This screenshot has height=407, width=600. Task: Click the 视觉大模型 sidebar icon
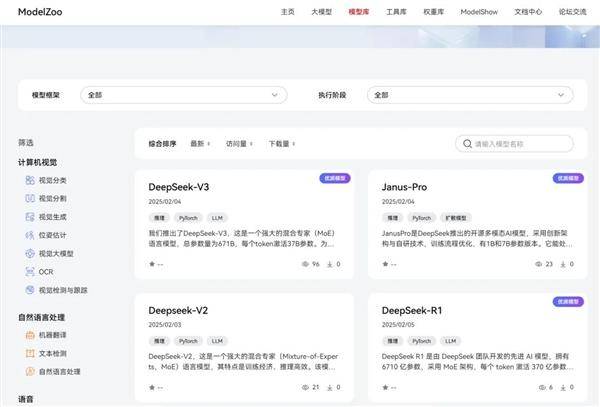[x=30, y=253]
